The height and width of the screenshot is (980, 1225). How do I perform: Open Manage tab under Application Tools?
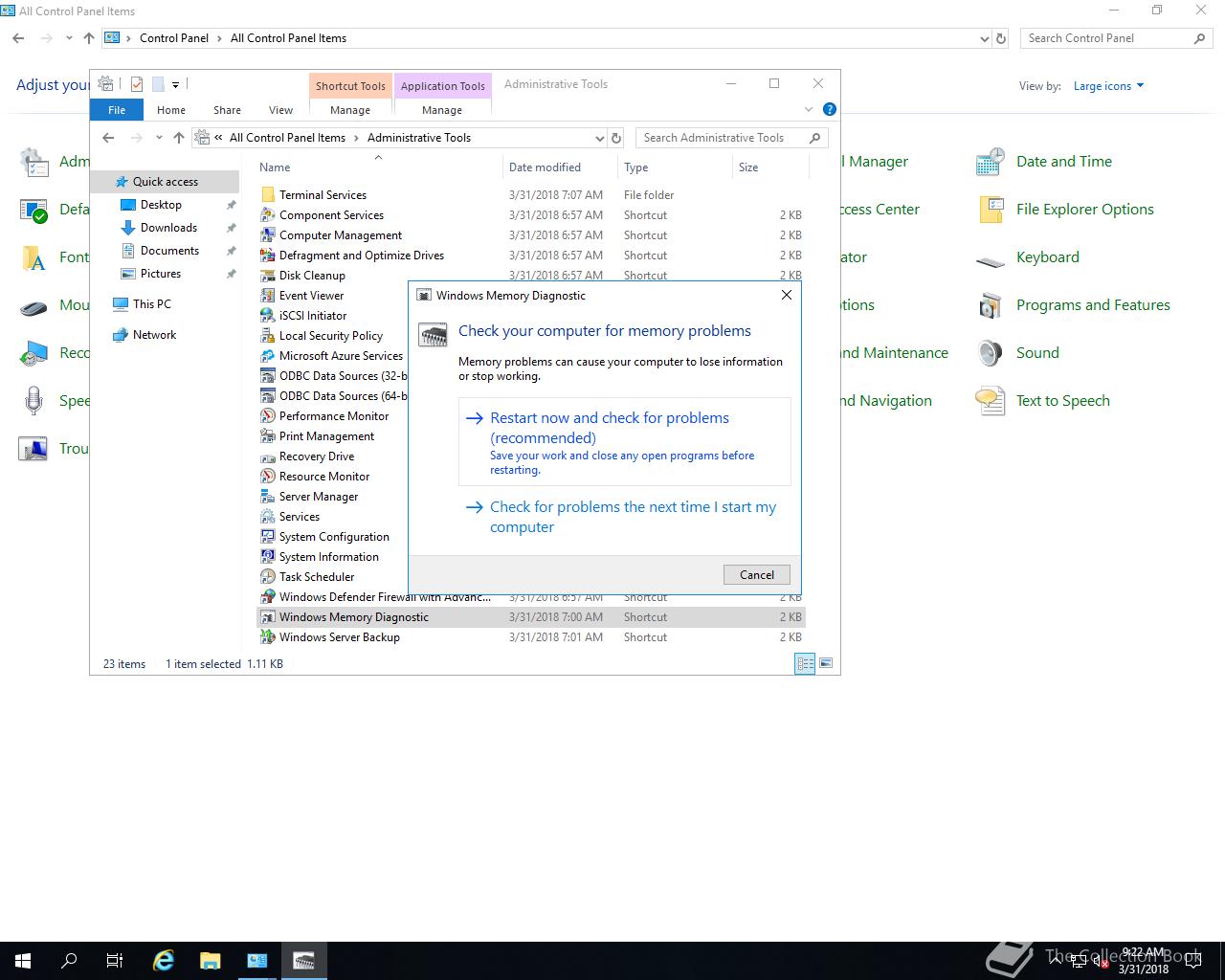tap(442, 110)
